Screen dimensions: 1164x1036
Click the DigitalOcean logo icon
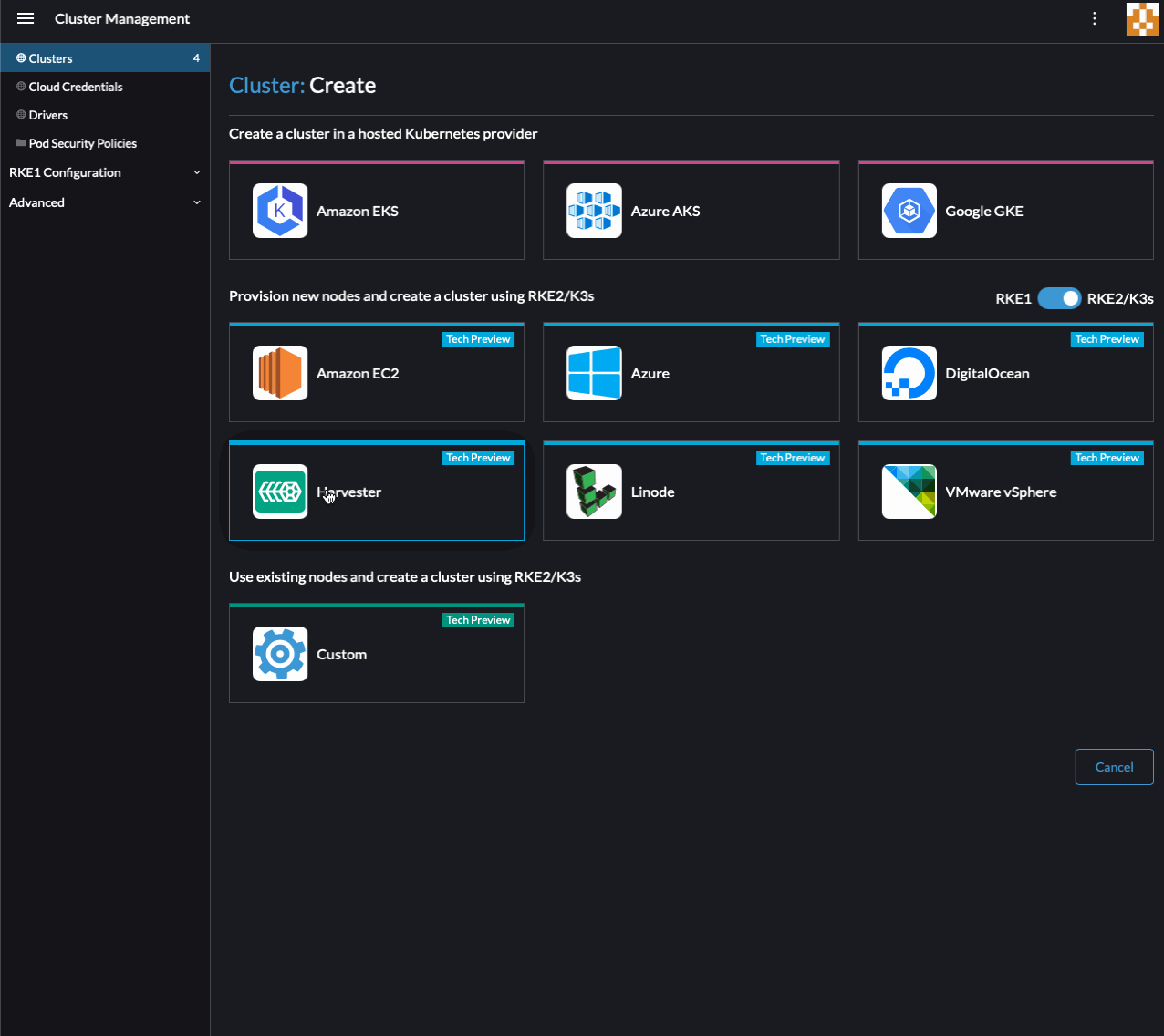(x=909, y=373)
